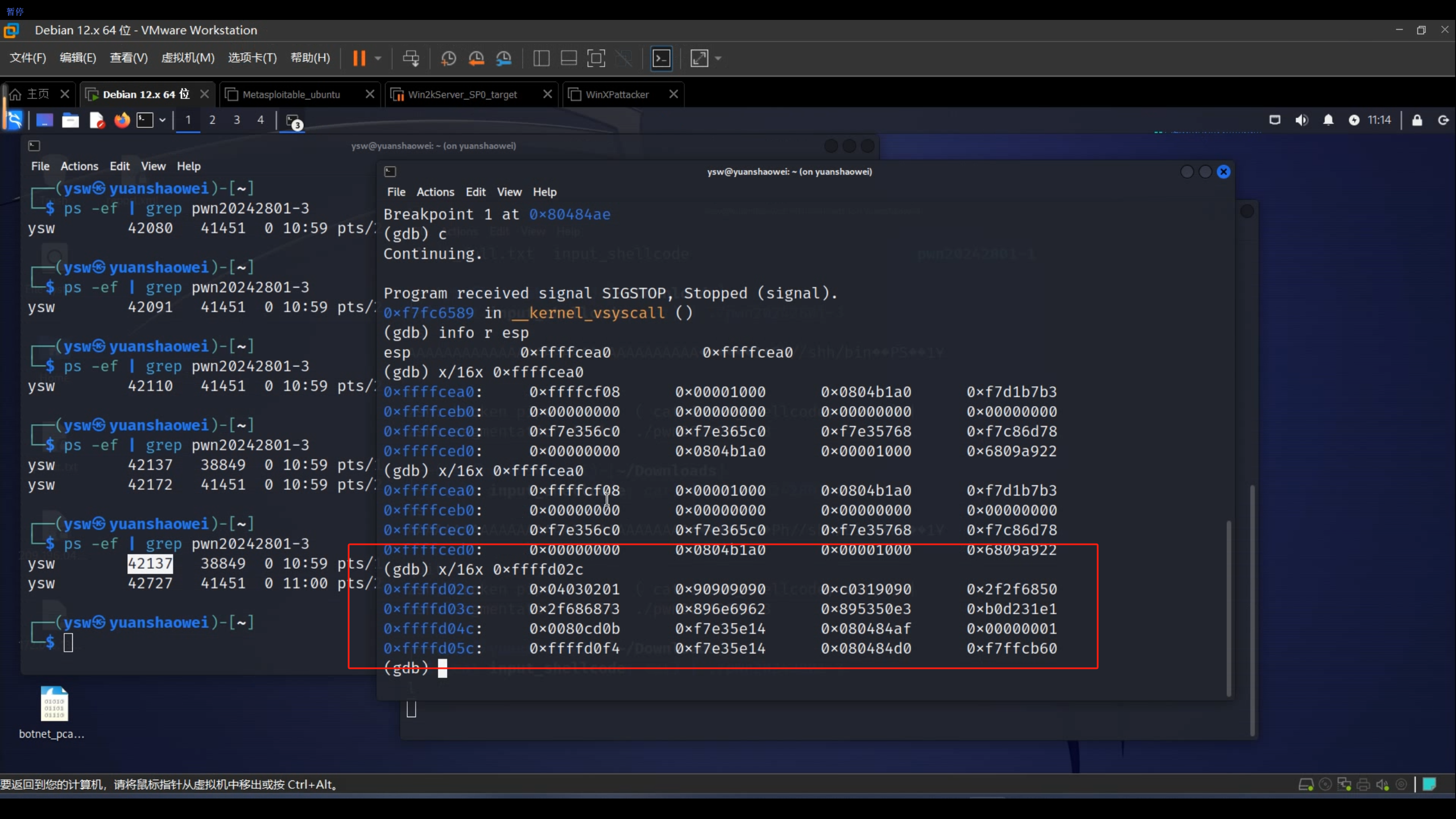Take a snapshot of the virtual machine
Image resolution: width=1456 pixels, height=819 pixels.
coord(448,58)
